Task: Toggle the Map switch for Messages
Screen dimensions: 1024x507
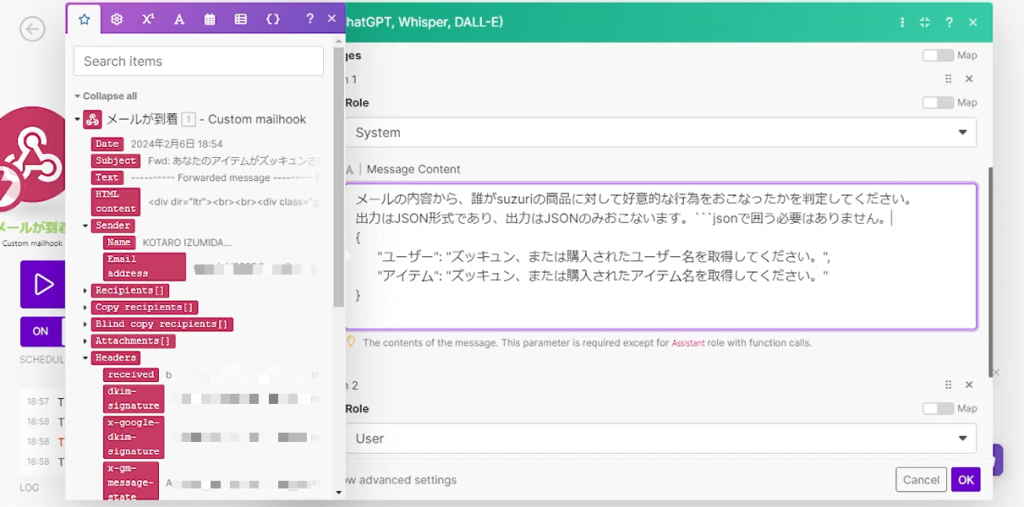Action: [937, 56]
